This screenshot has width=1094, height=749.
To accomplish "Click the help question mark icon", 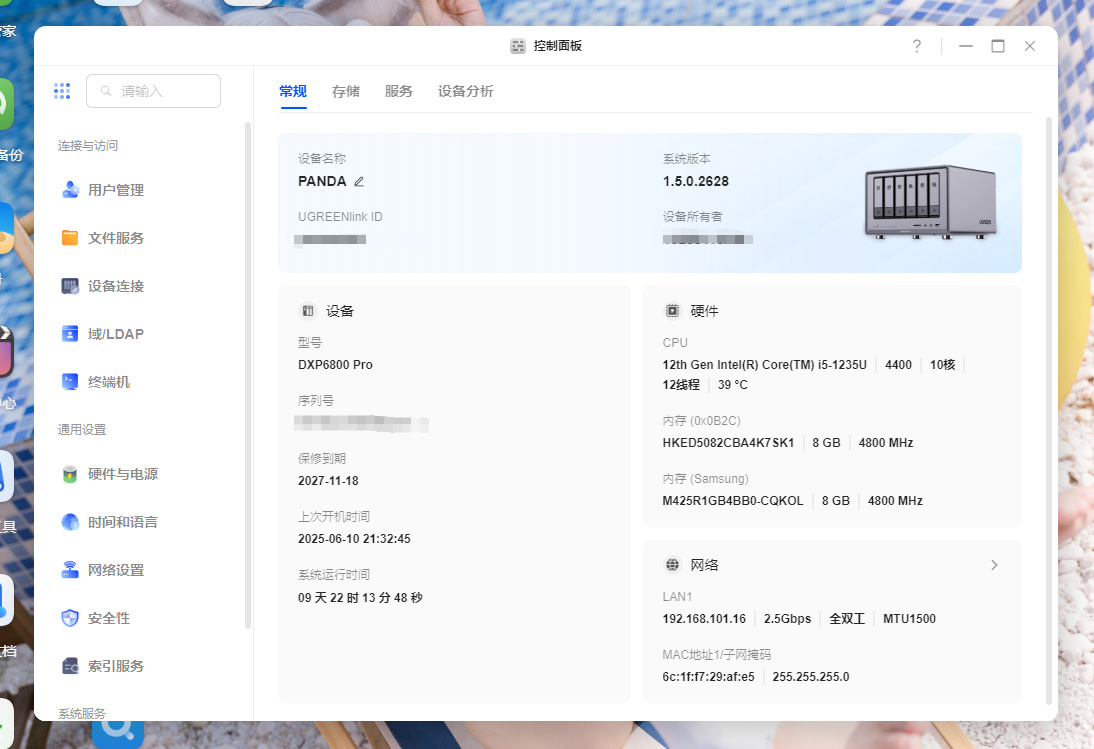I will (x=917, y=46).
